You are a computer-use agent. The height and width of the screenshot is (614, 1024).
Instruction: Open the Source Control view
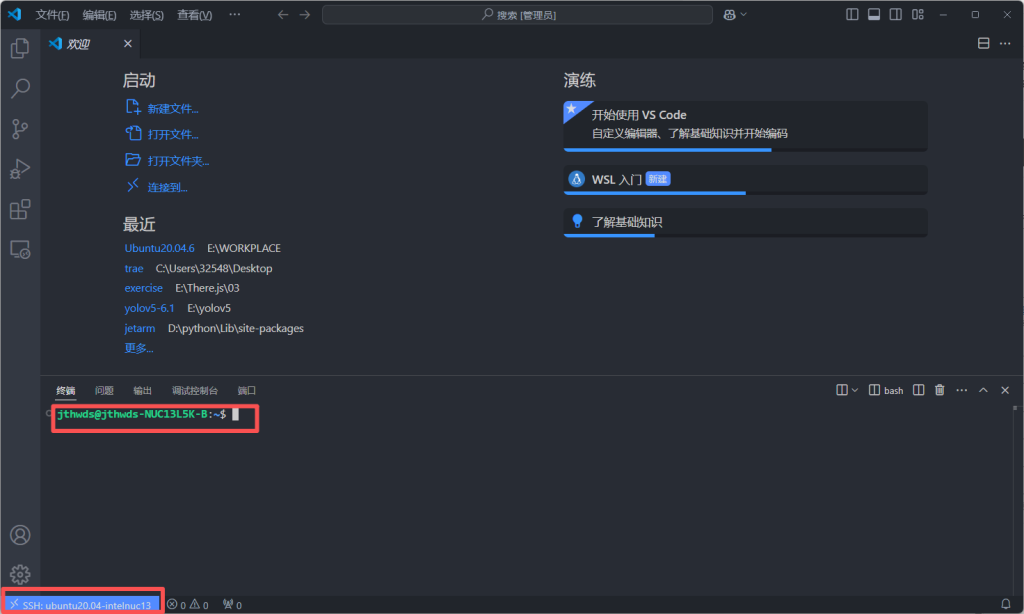pos(19,129)
